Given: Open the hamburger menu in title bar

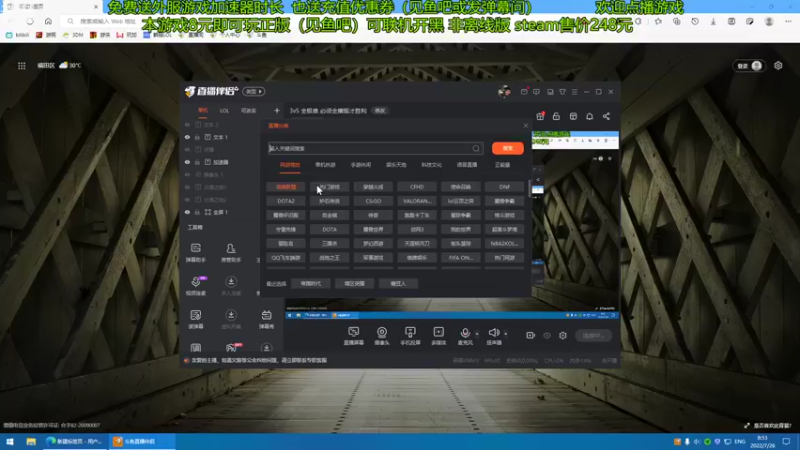Looking at the screenshot, I should [574, 92].
